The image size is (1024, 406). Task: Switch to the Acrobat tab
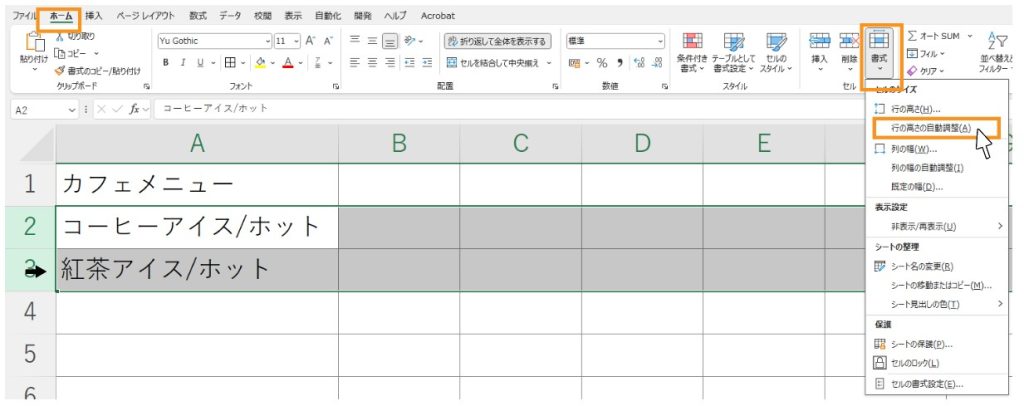click(438, 16)
